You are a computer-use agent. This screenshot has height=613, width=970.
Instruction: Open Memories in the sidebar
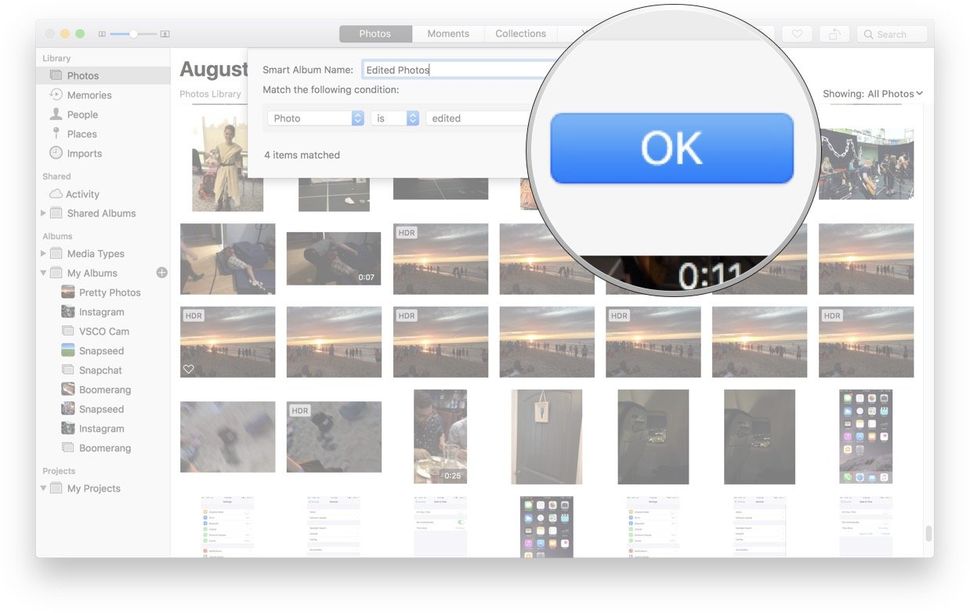coord(83,94)
